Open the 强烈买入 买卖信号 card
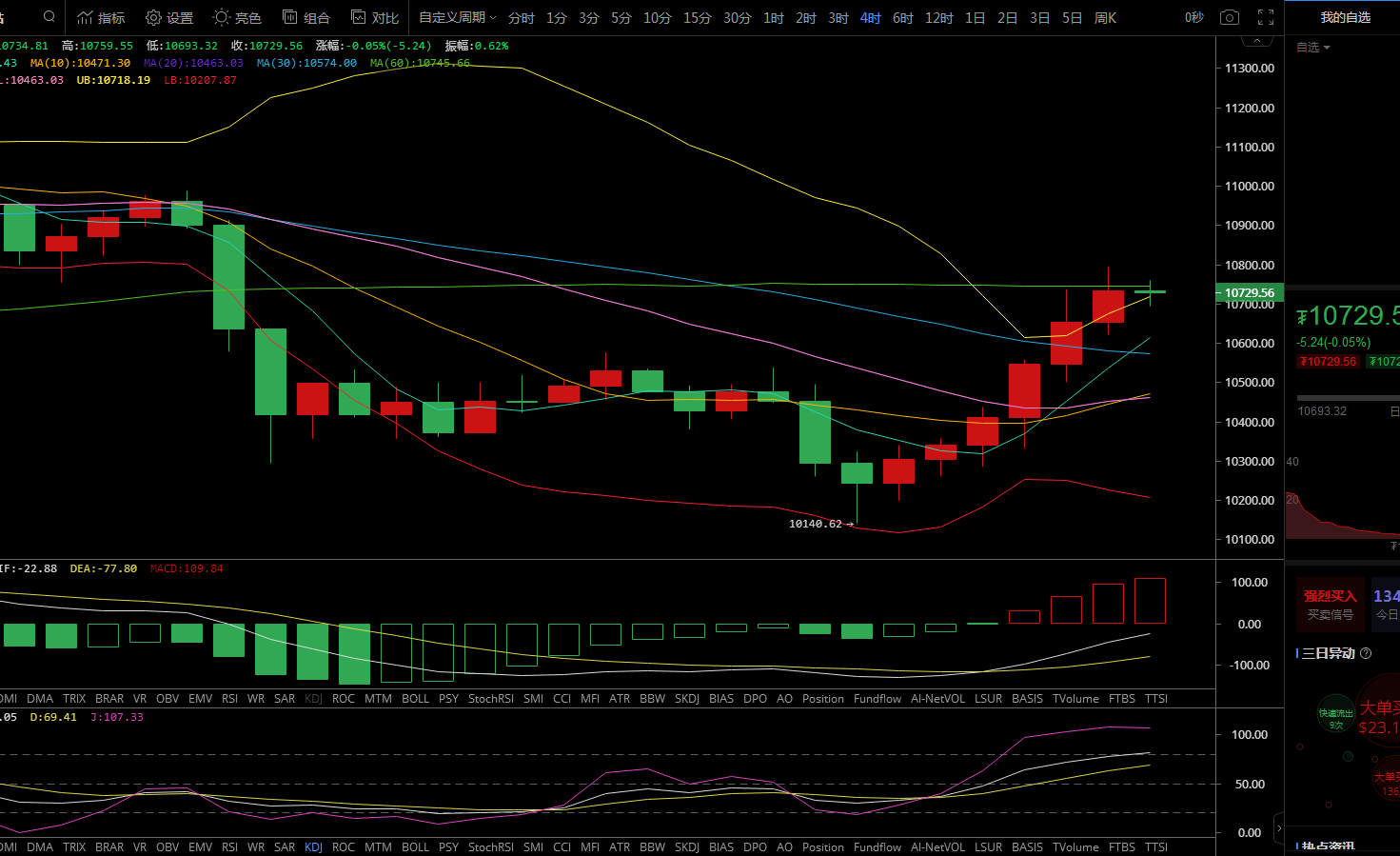This screenshot has width=1400, height=856. [1331, 605]
